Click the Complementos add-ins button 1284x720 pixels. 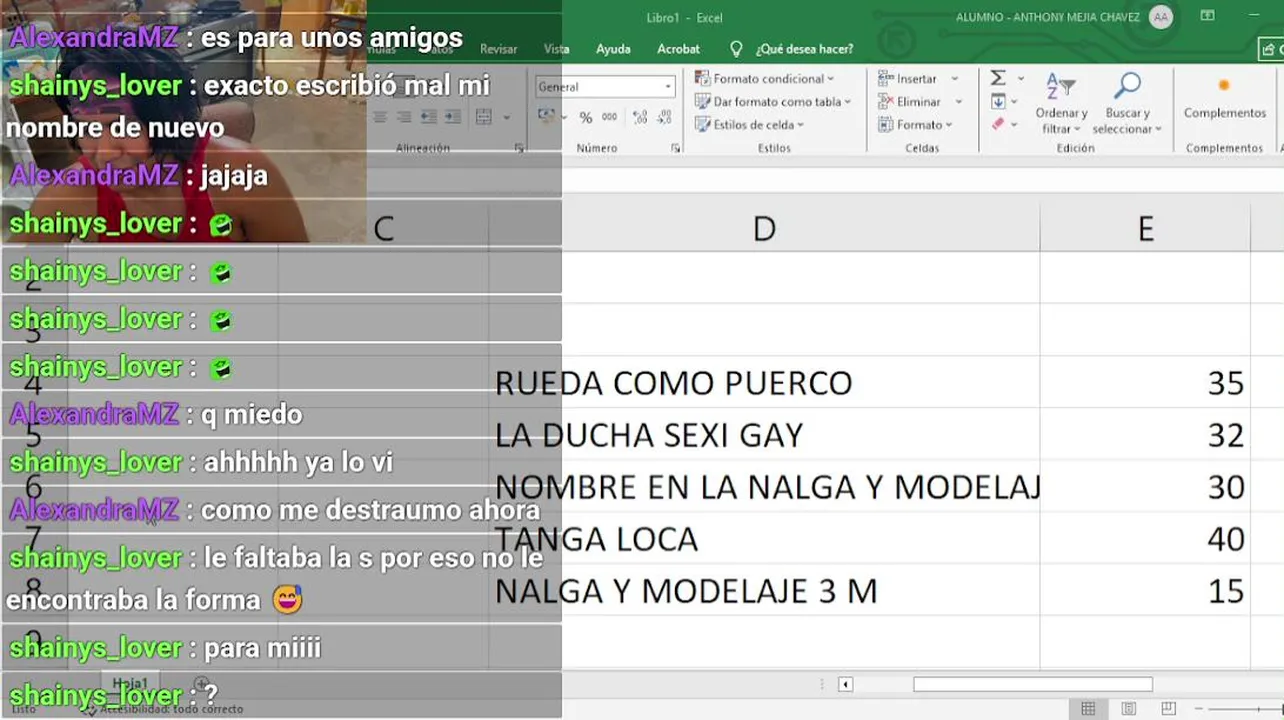[1224, 97]
